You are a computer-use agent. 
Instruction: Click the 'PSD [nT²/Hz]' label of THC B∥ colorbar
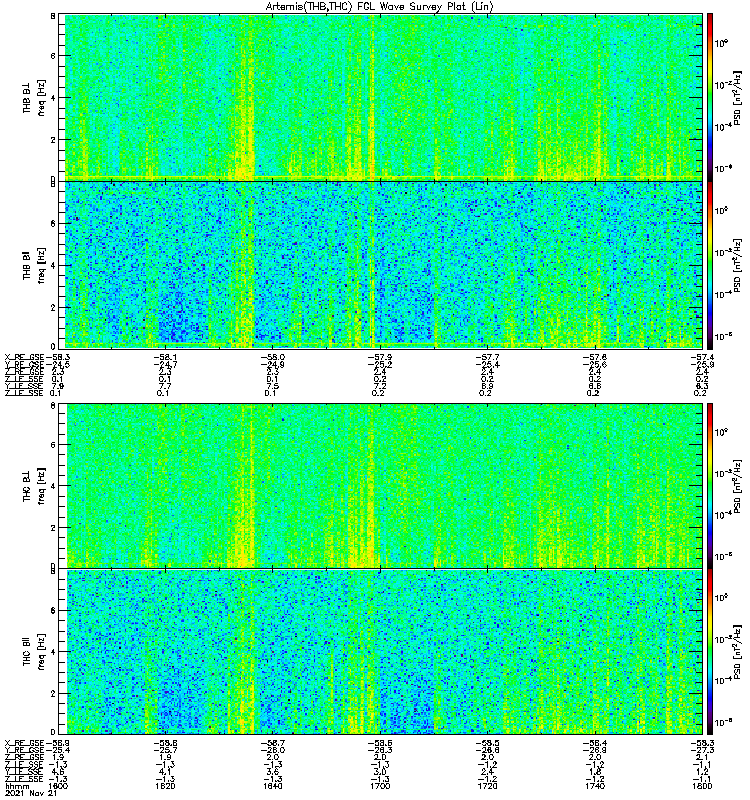tap(738, 652)
